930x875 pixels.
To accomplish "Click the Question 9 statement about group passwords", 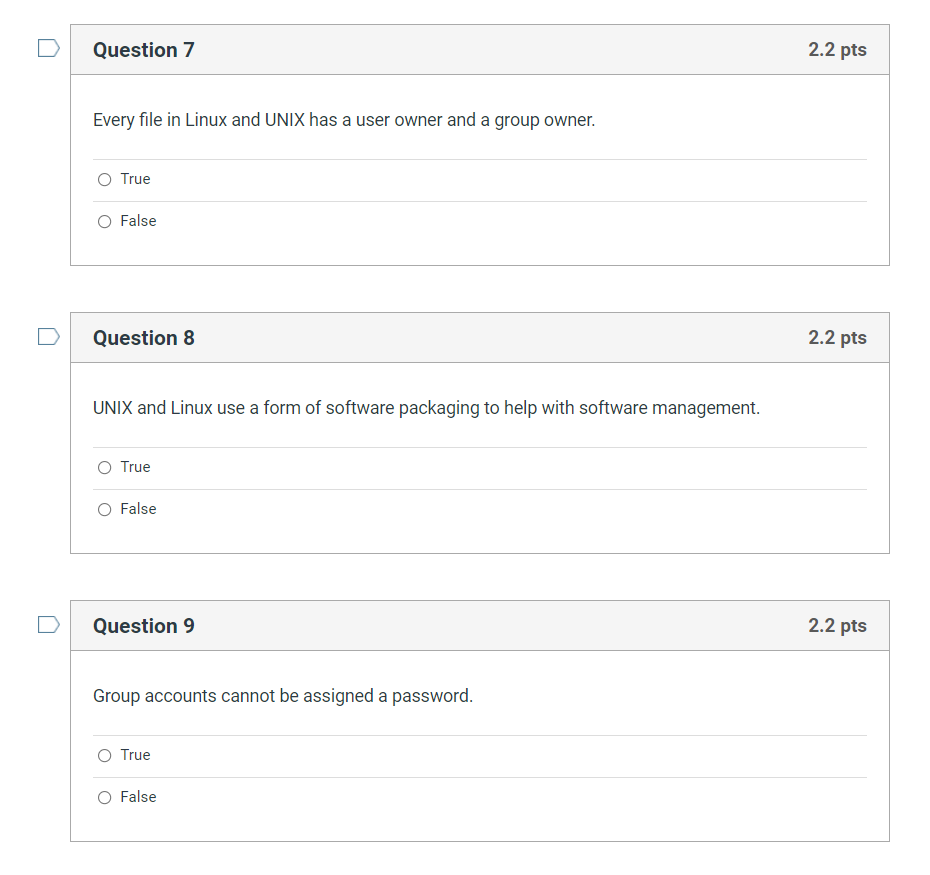I will [x=283, y=696].
